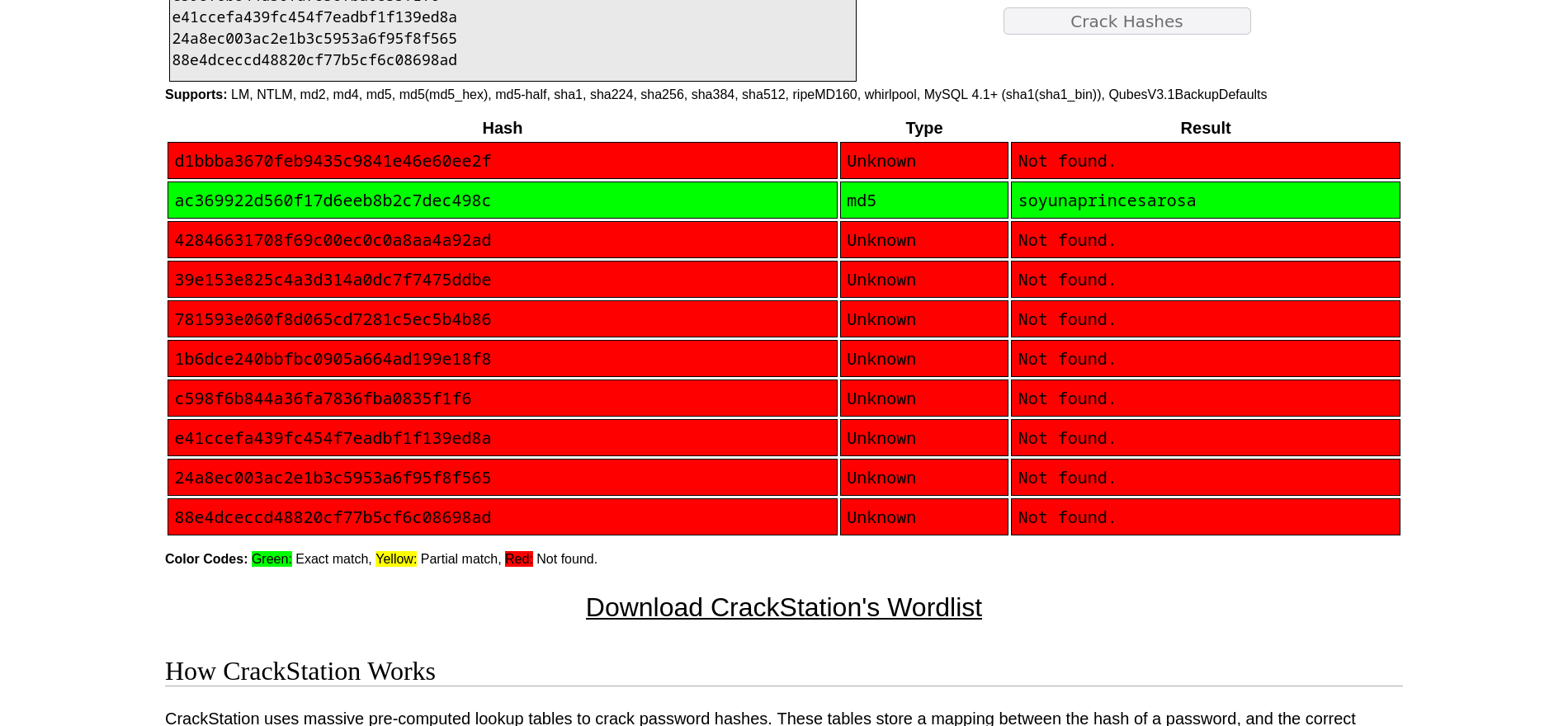Click the Yellow color code label
1568x726 pixels.
(396, 559)
